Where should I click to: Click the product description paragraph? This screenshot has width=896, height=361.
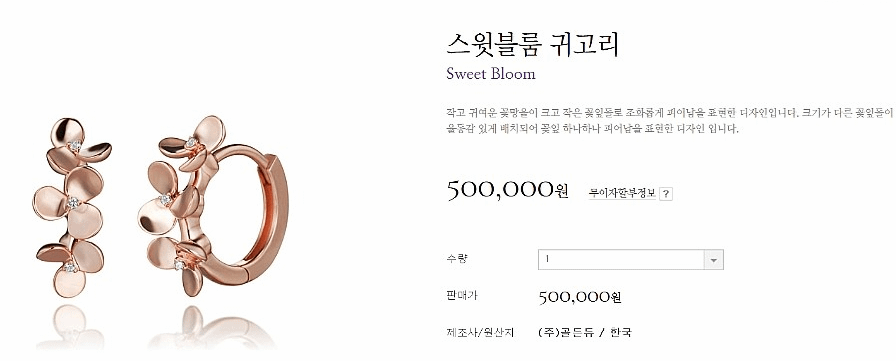click(x=669, y=121)
